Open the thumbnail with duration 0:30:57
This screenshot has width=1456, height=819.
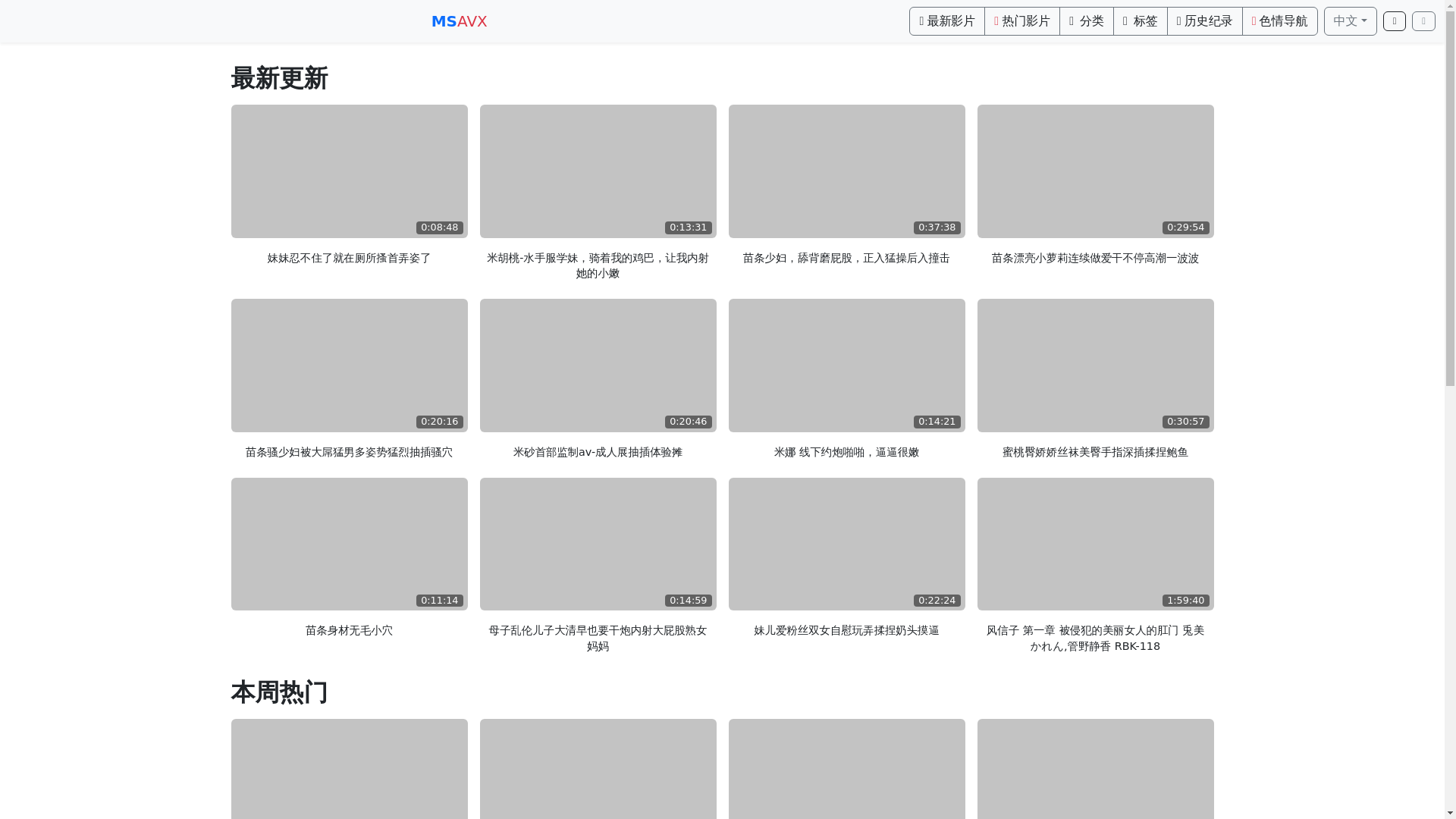click(1095, 366)
